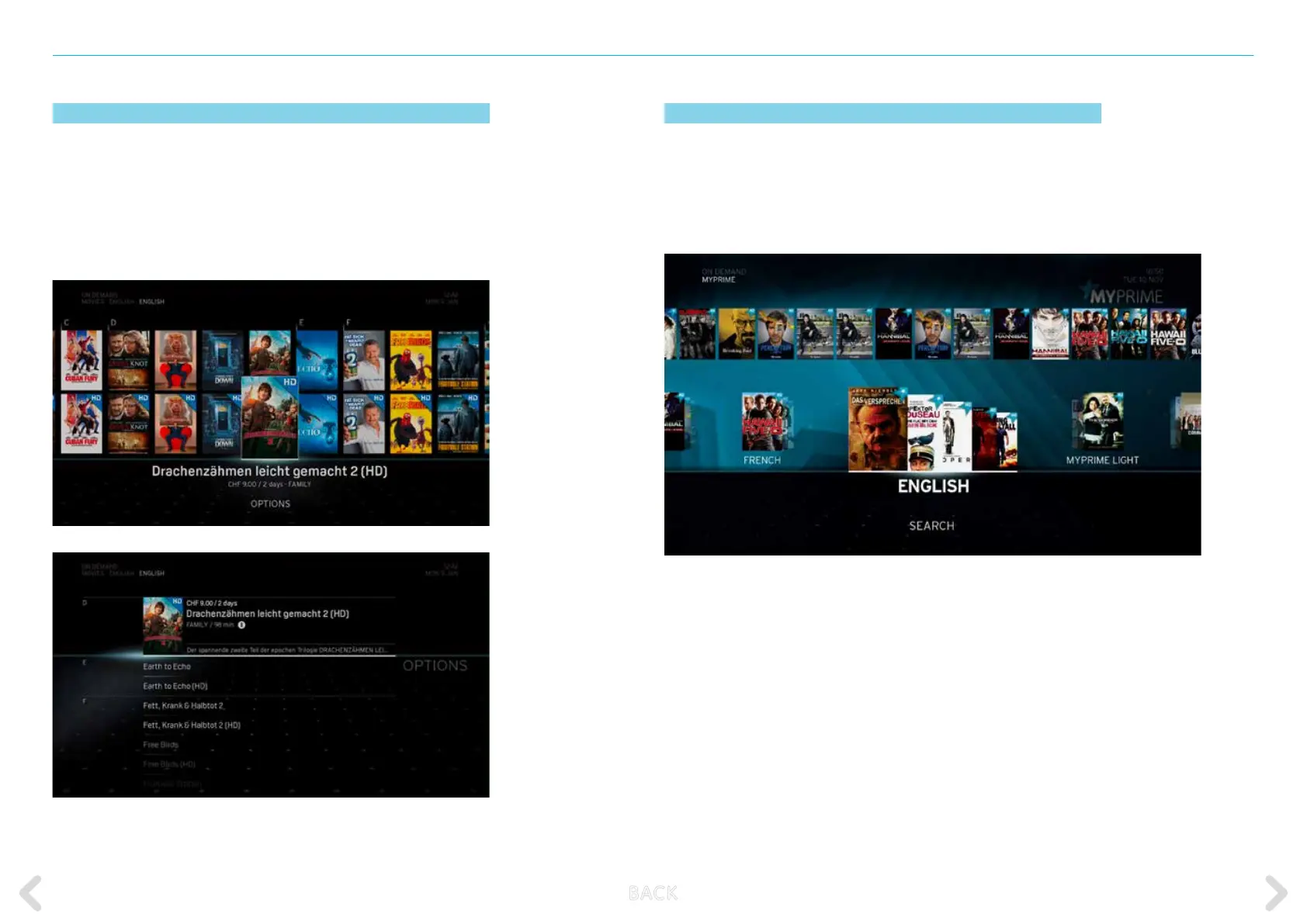Screen dimensions: 1307x924
Task: Jump to letter D header in poster grid
Action: (x=113, y=323)
